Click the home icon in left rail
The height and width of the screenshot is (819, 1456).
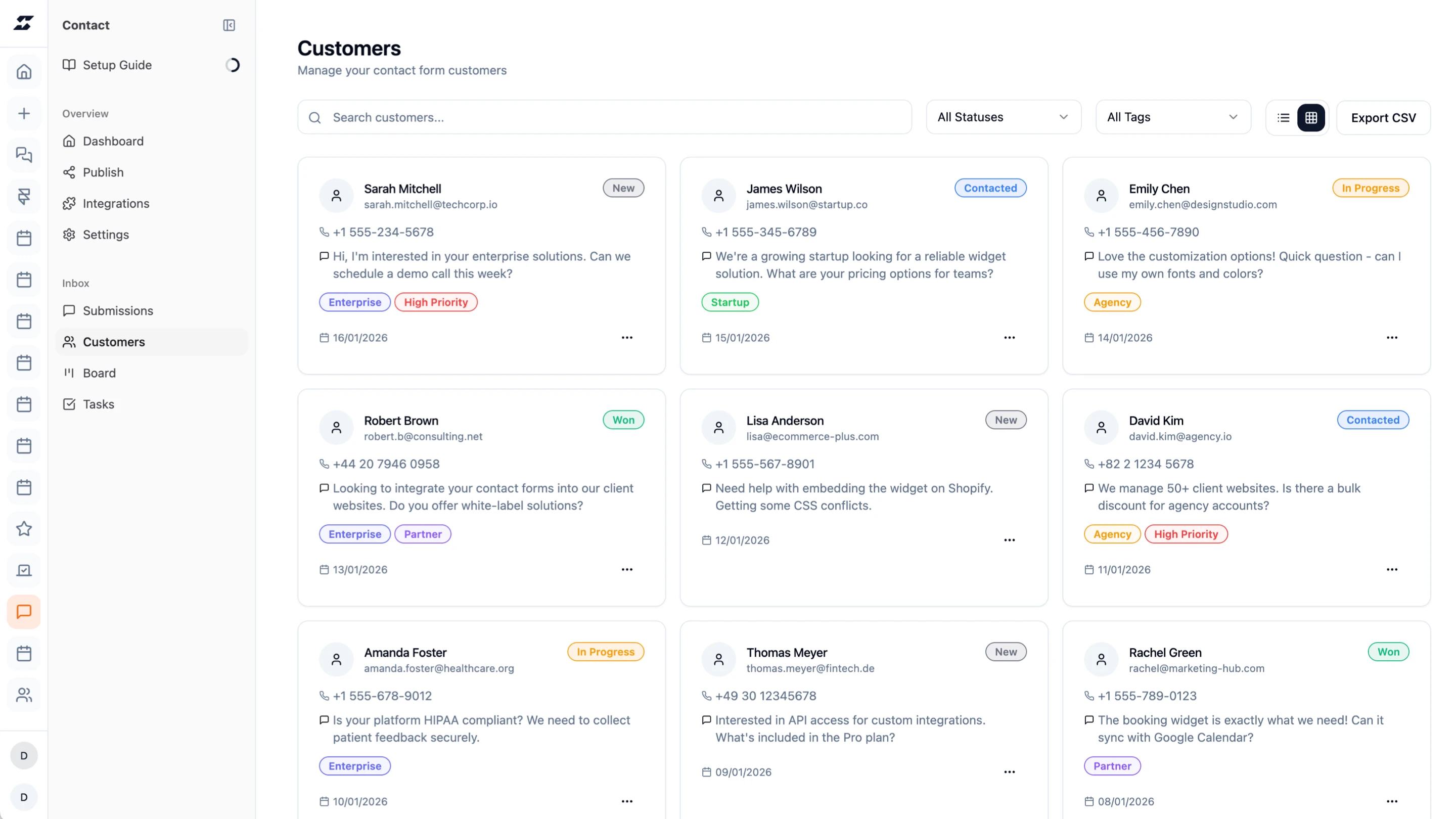pos(24,72)
